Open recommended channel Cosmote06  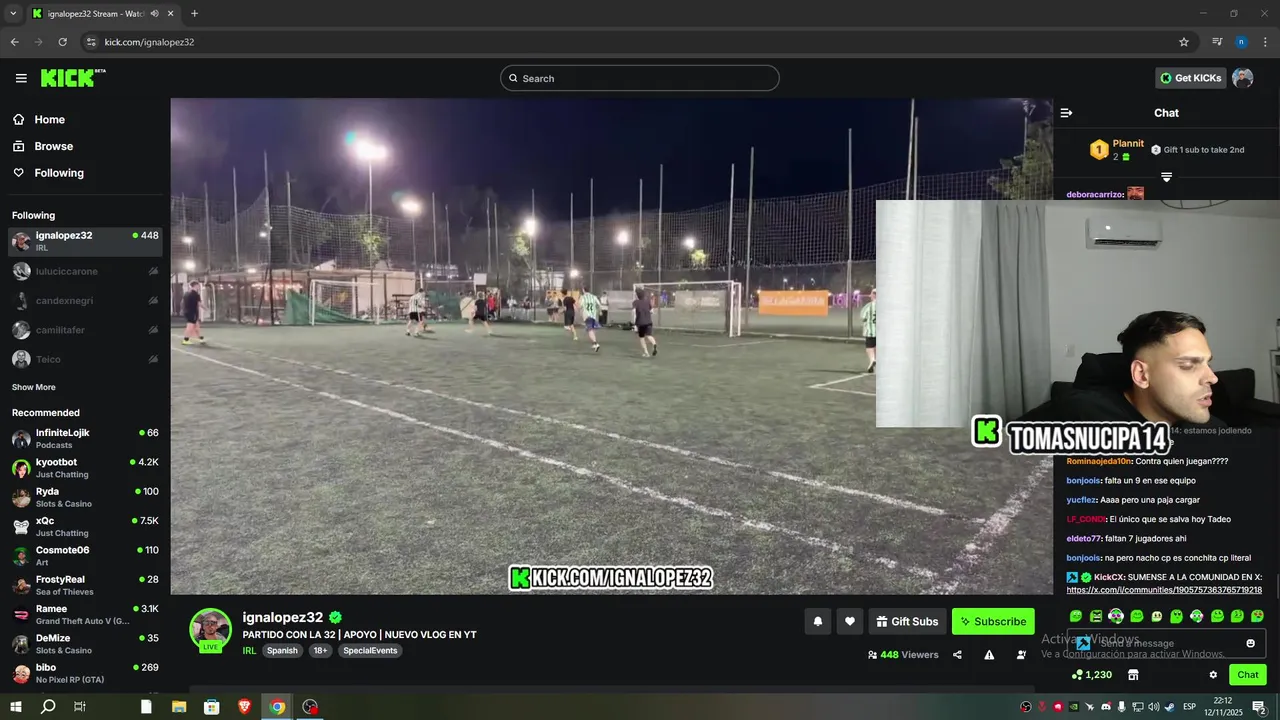85,556
